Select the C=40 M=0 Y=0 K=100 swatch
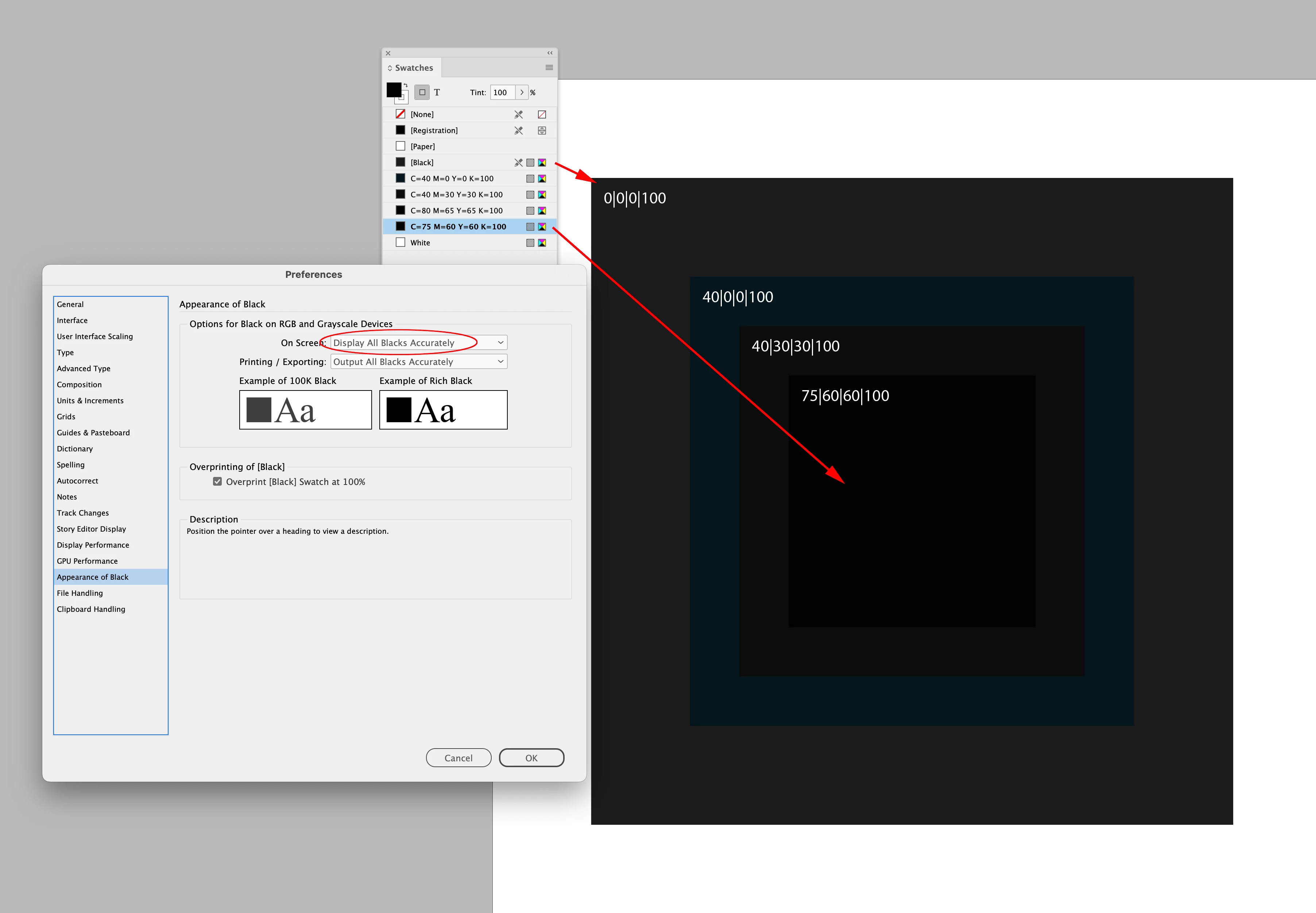 point(452,179)
